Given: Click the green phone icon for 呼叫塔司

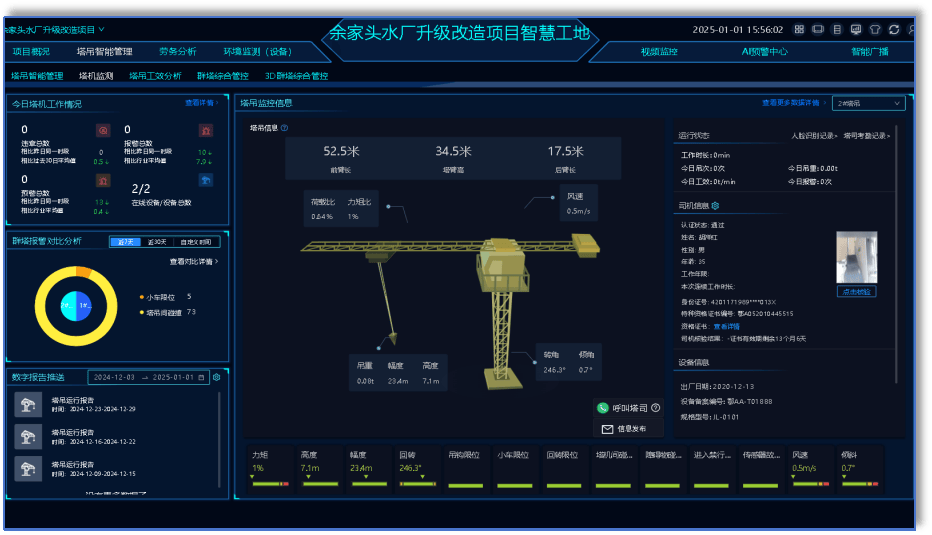Looking at the screenshot, I should pos(602,408).
